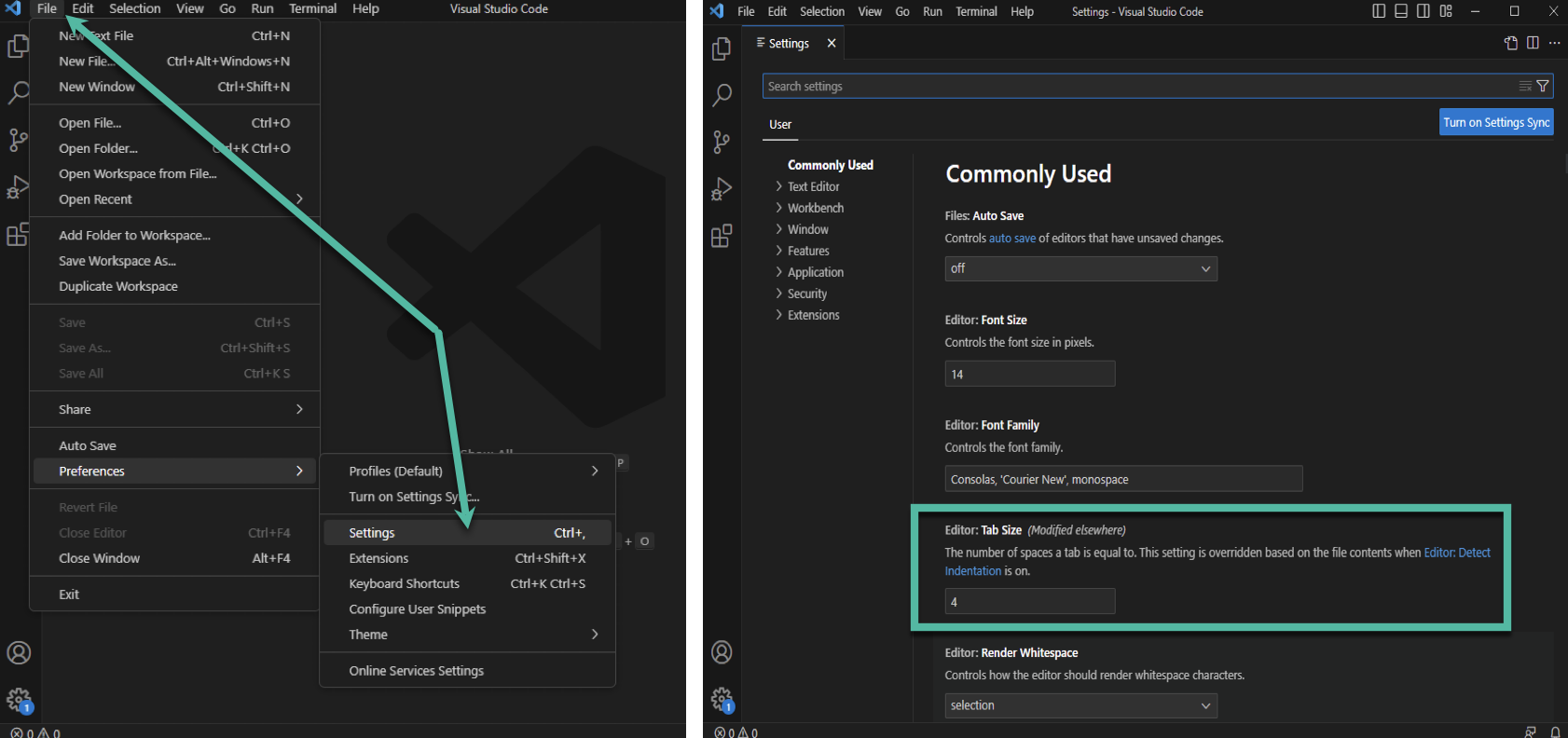Choose Share in File menu
This screenshot has height=738, width=1568.
(175, 409)
